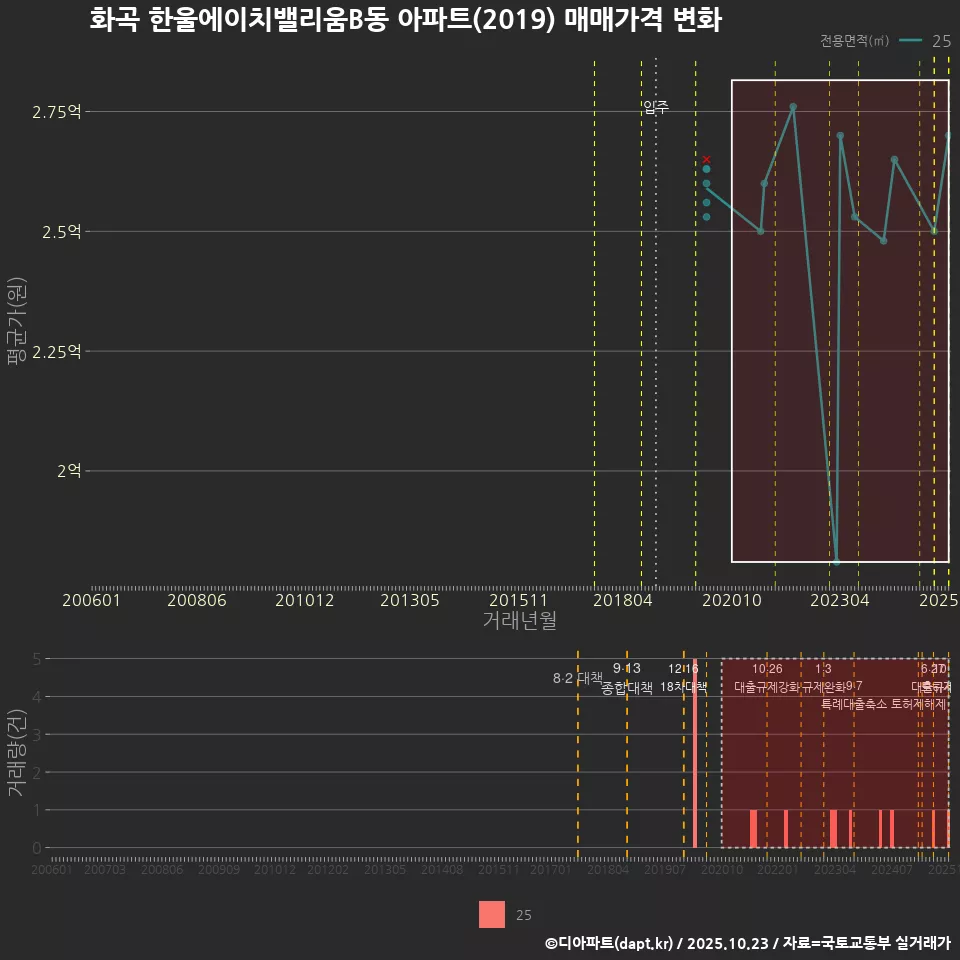This screenshot has width=960, height=960.
Task: Select the teal dot at the chart's far right
Action: [x=949, y=135]
